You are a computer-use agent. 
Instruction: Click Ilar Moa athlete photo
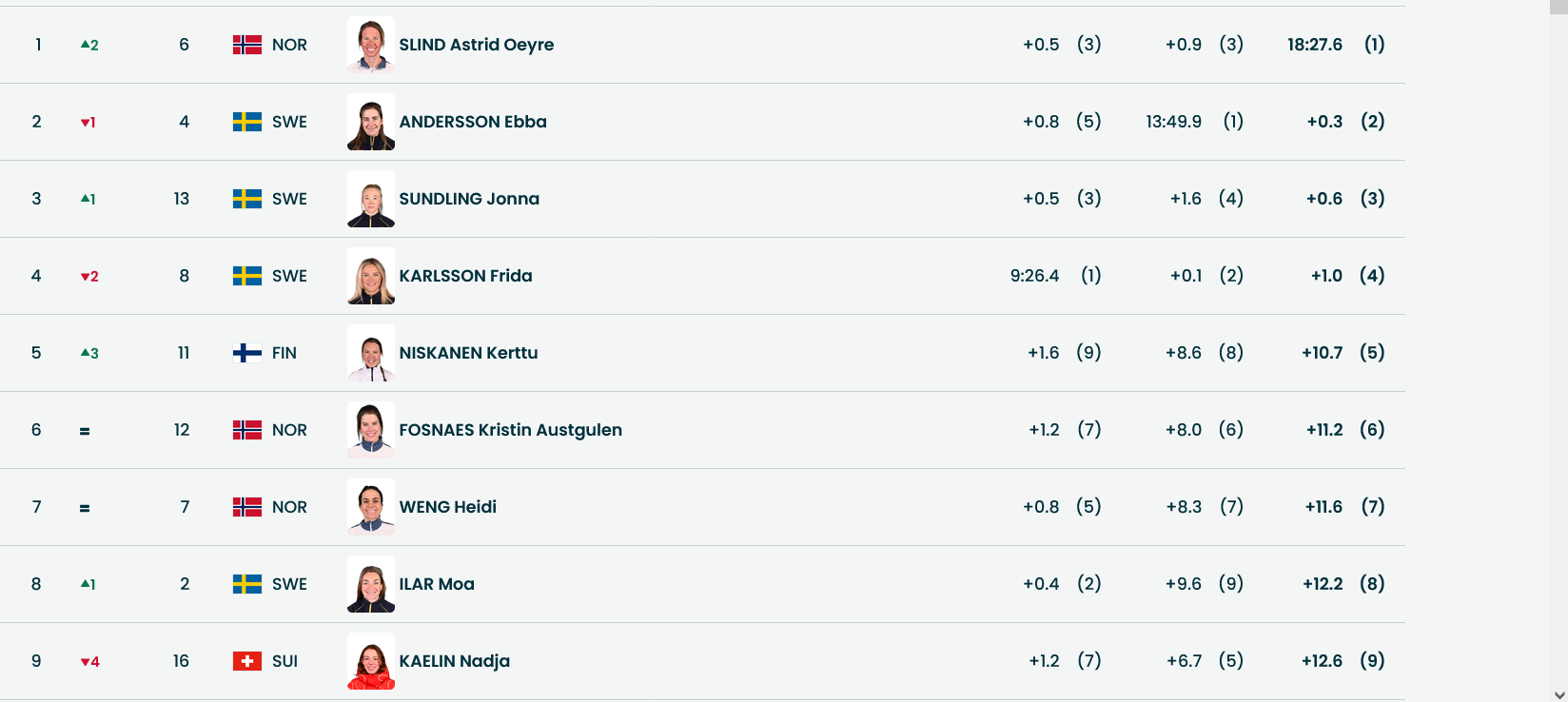point(371,584)
